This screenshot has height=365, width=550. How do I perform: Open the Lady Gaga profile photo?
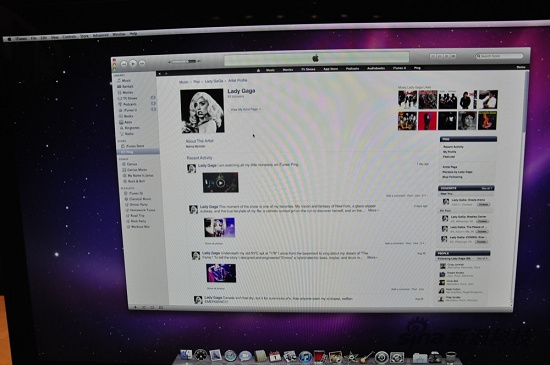tap(202, 111)
